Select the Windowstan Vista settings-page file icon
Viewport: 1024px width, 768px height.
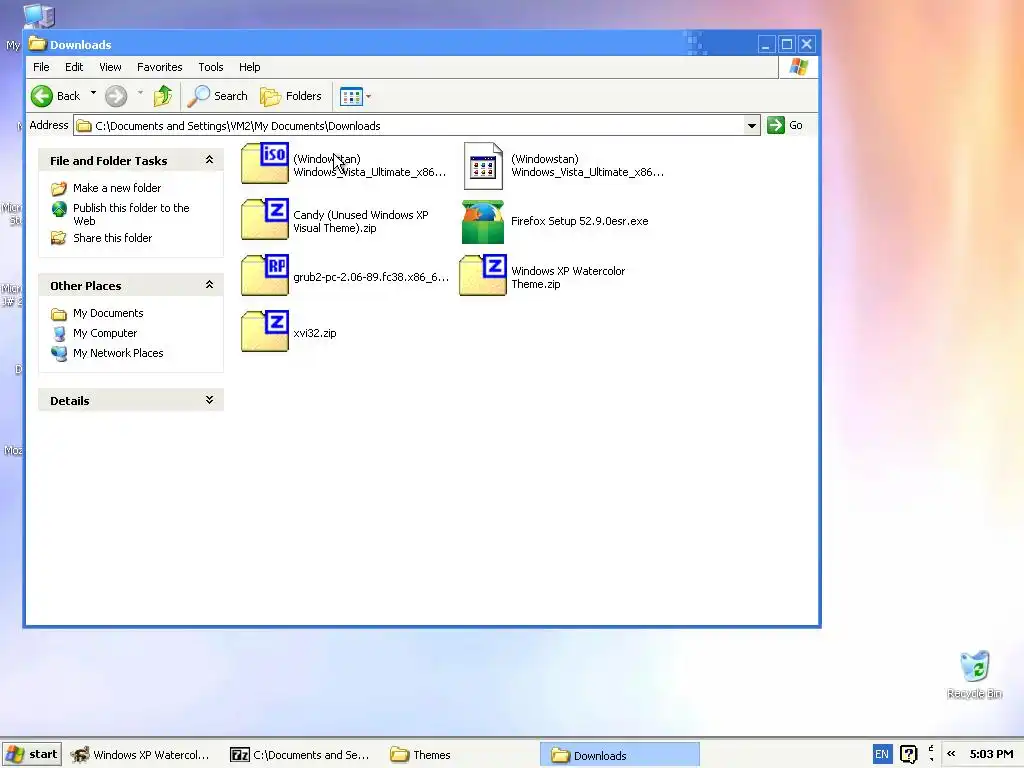(x=483, y=166)
